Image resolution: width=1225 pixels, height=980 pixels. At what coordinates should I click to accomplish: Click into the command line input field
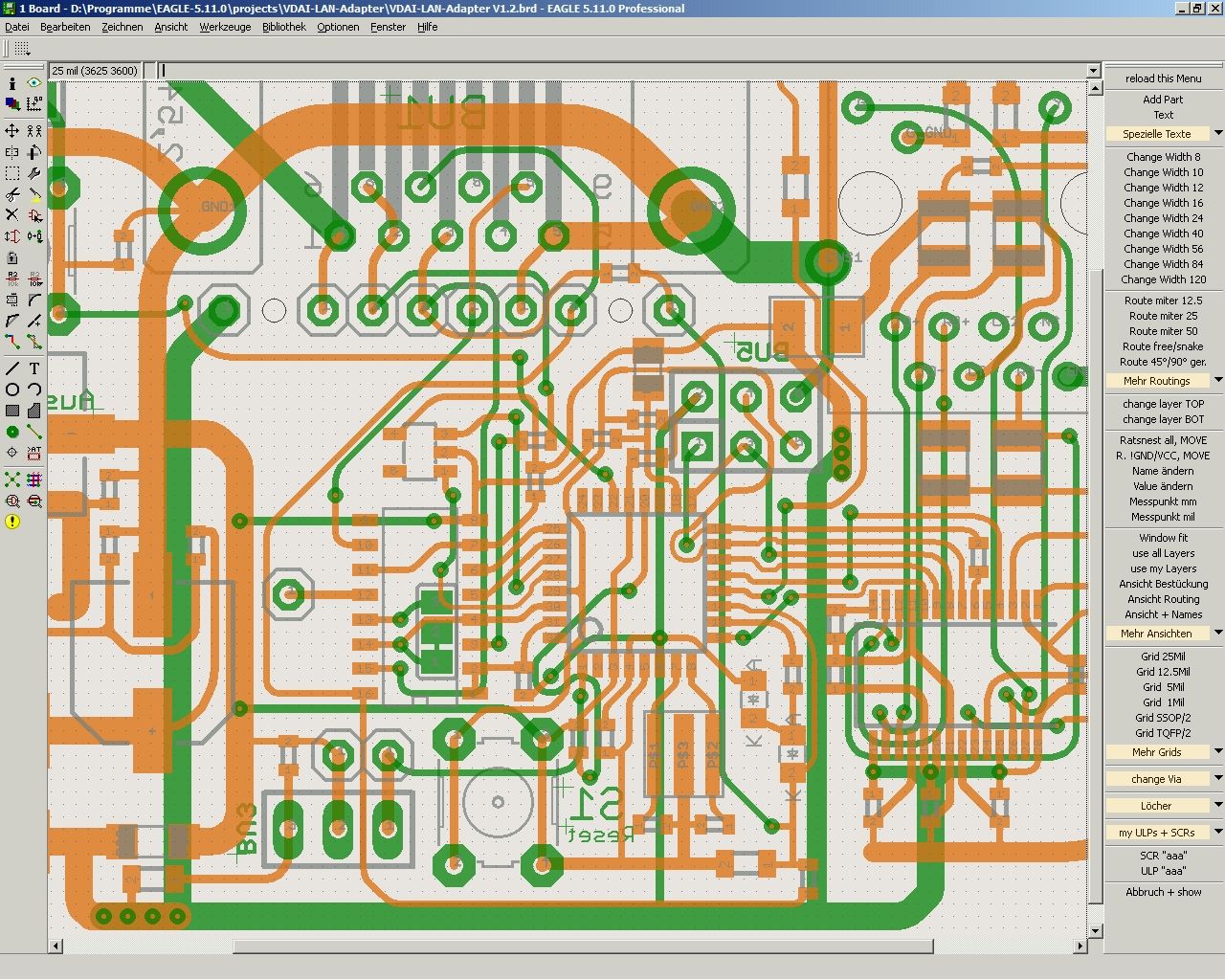coord(622,71)
